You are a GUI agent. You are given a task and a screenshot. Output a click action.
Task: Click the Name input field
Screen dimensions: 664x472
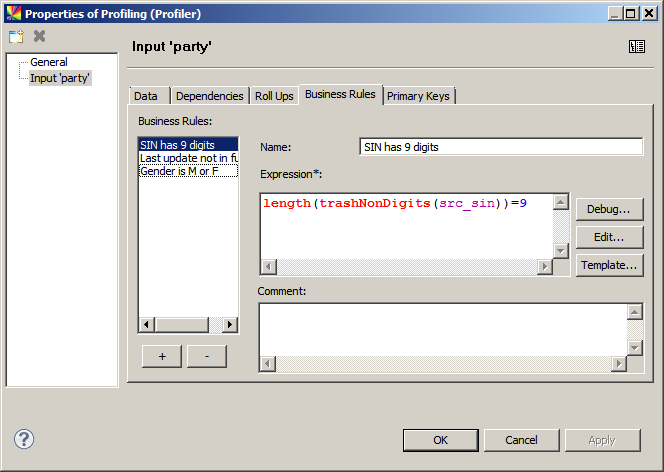(500, 147)
